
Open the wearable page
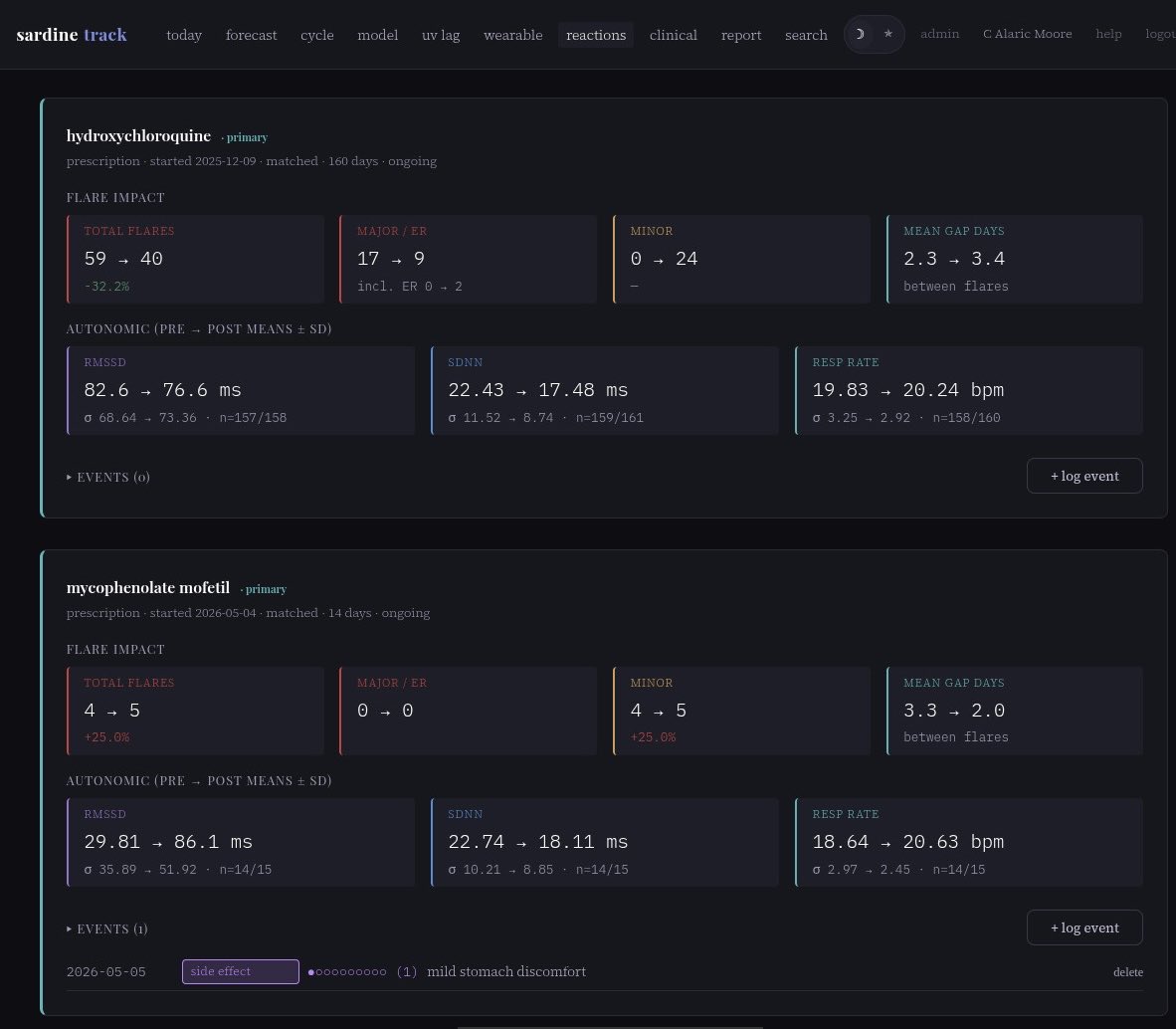click(x=513, y=35)
